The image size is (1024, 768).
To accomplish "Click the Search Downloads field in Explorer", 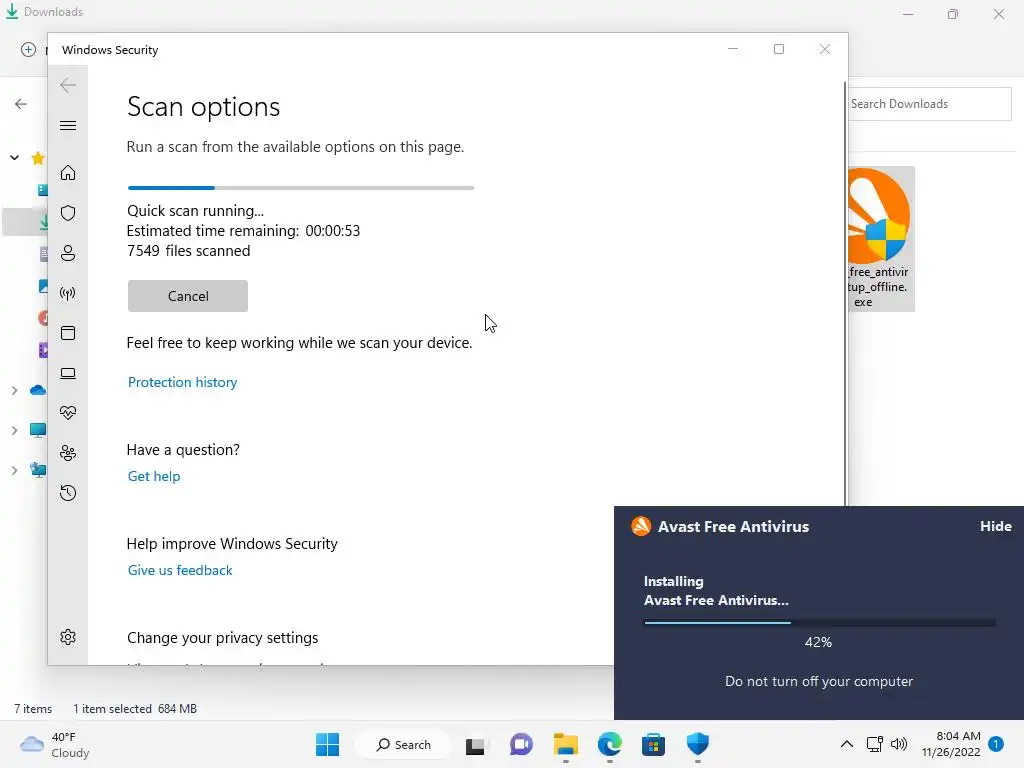I will (x=929, y=104).
